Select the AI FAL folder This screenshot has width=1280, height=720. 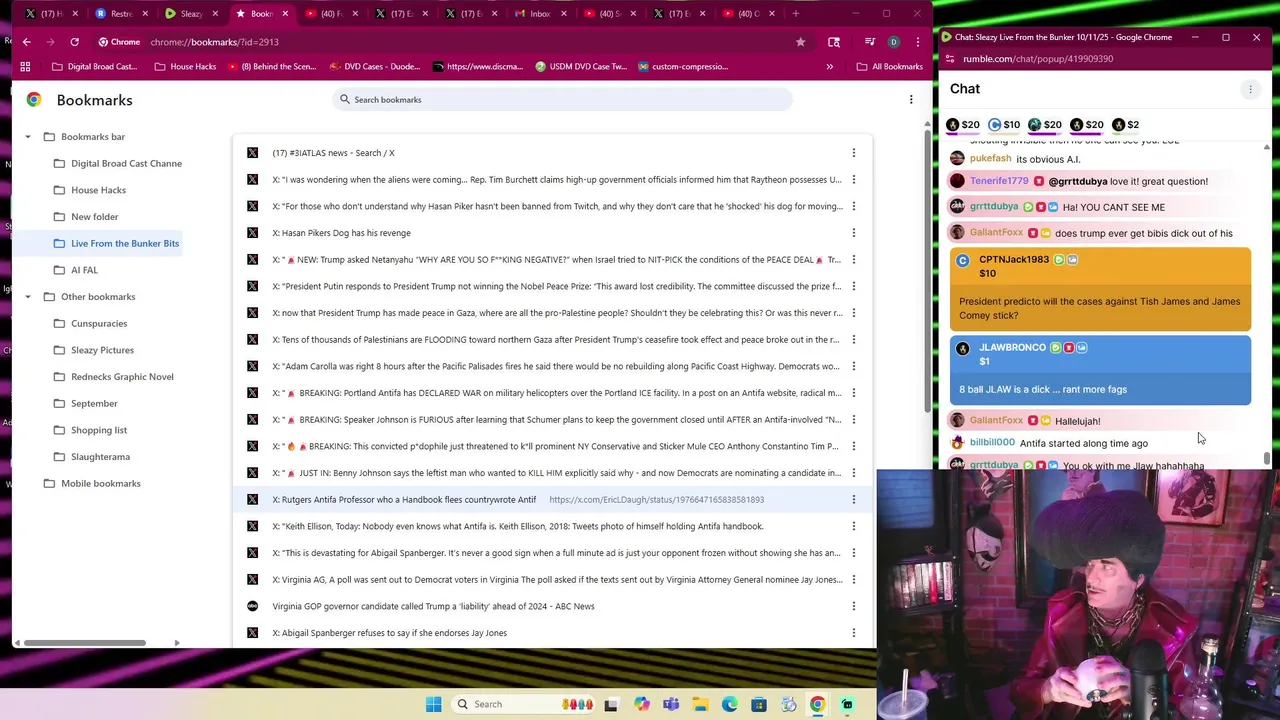75,270
